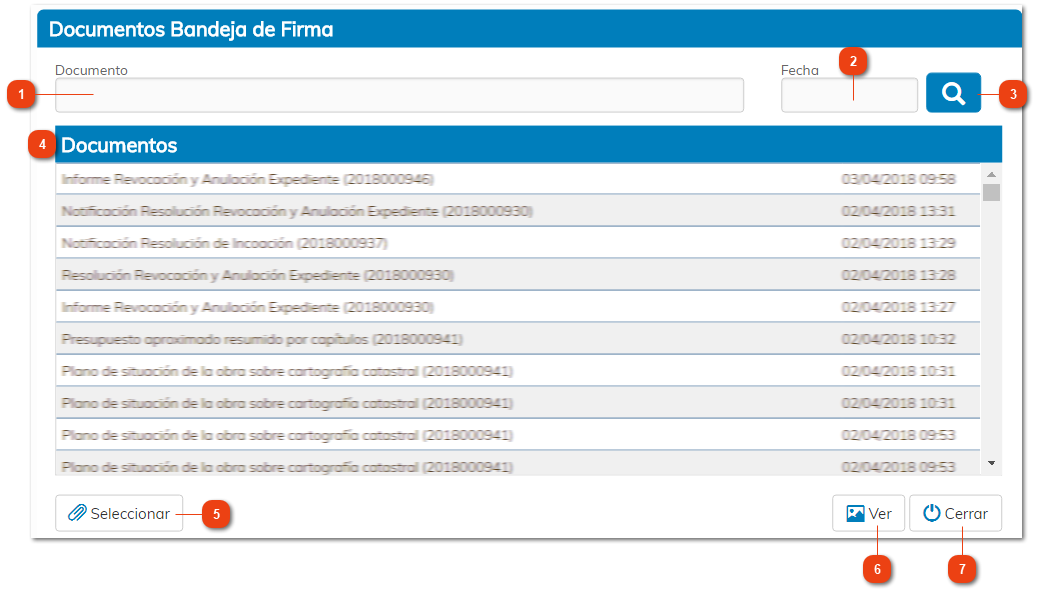Image resolution: width=1038 pixels, height=594 pixels.
Task: Select Notificación Resolución Revocación y Anulación Expediente
Action: (x=400, y=210)
